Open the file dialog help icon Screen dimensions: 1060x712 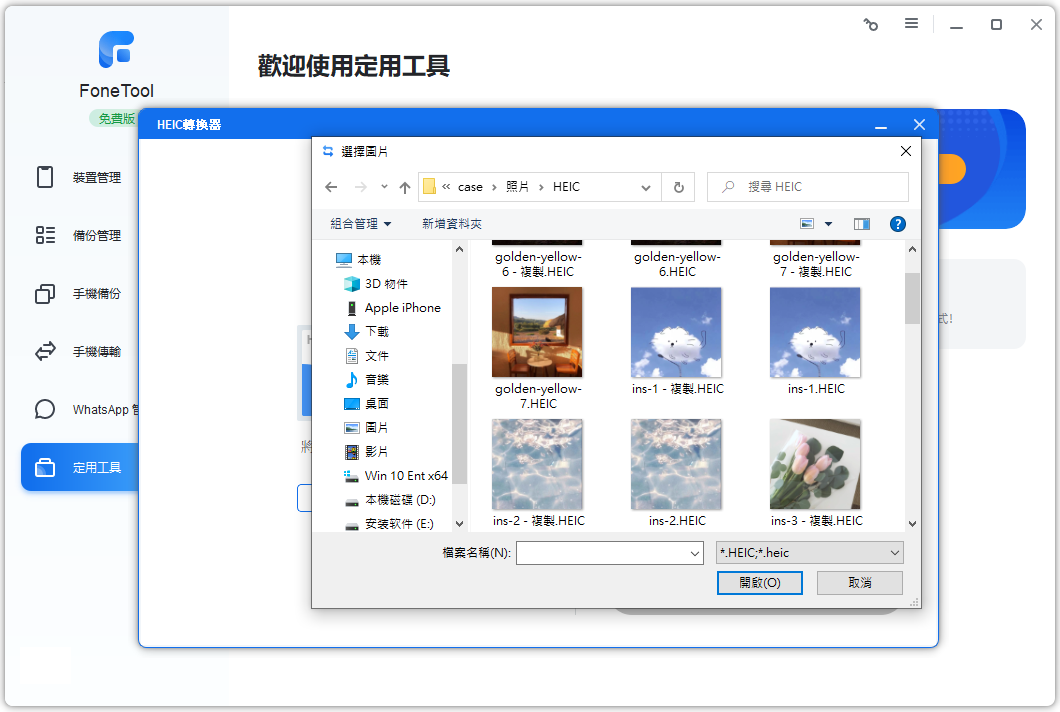(x=897, y=224)
